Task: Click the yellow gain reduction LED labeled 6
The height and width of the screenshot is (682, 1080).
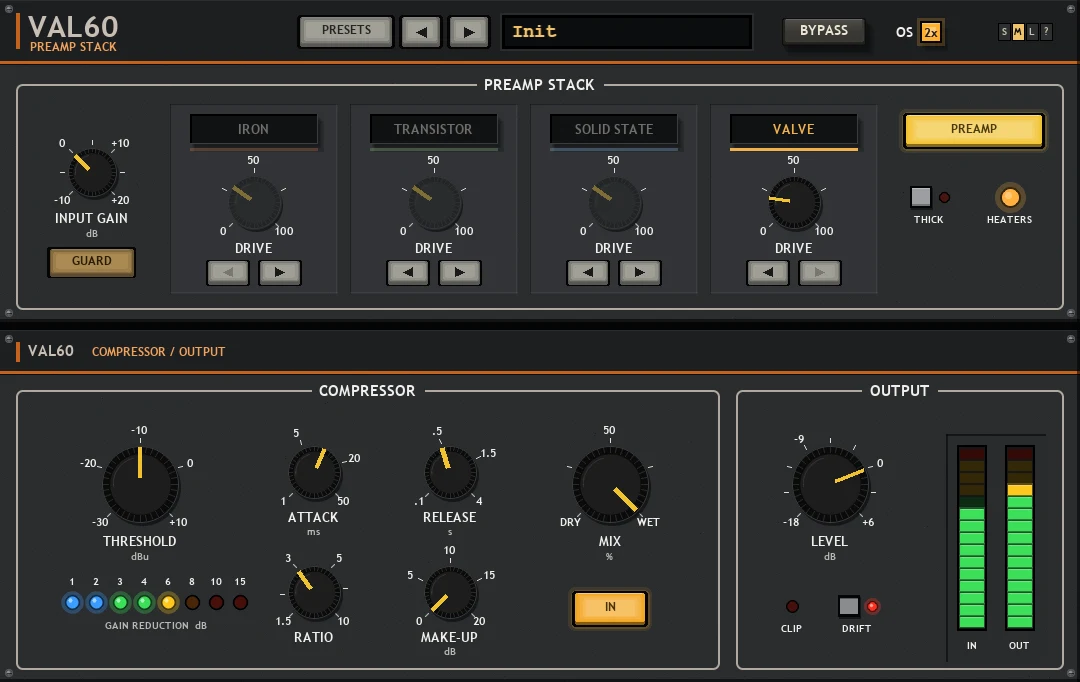Action: coord(168,603)
